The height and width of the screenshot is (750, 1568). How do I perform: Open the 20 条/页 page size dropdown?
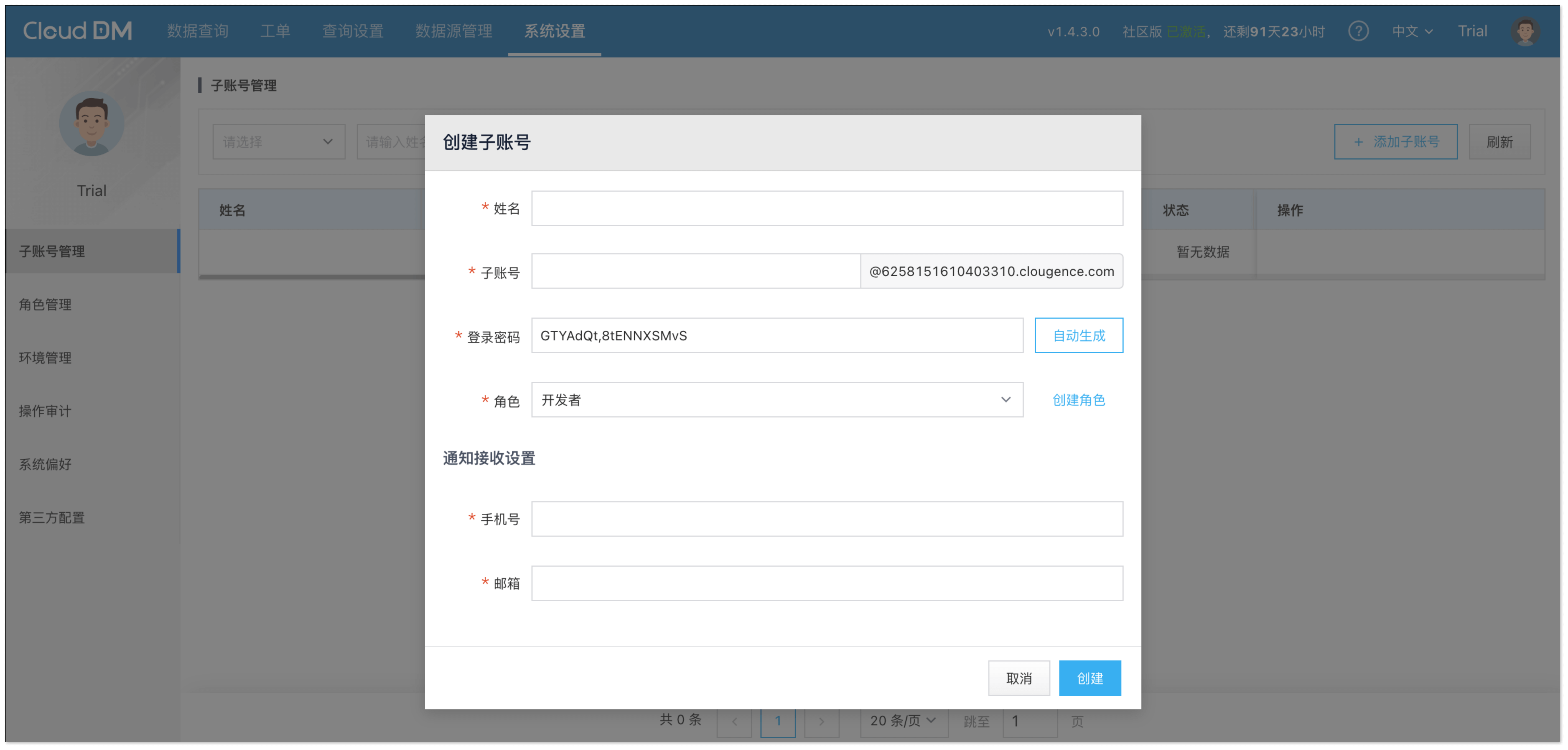(903, 721)
